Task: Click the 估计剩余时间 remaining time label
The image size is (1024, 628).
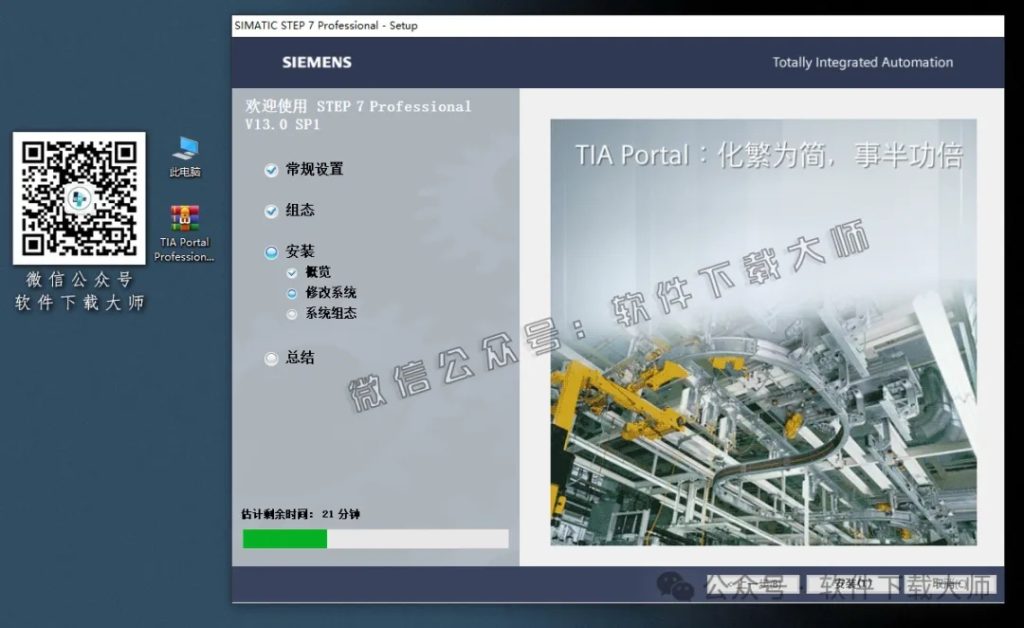Action: [302, 515]
